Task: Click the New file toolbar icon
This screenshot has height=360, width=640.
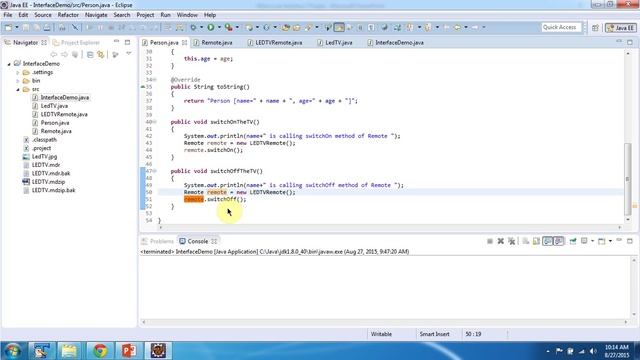Action: (x=8, y=27)
